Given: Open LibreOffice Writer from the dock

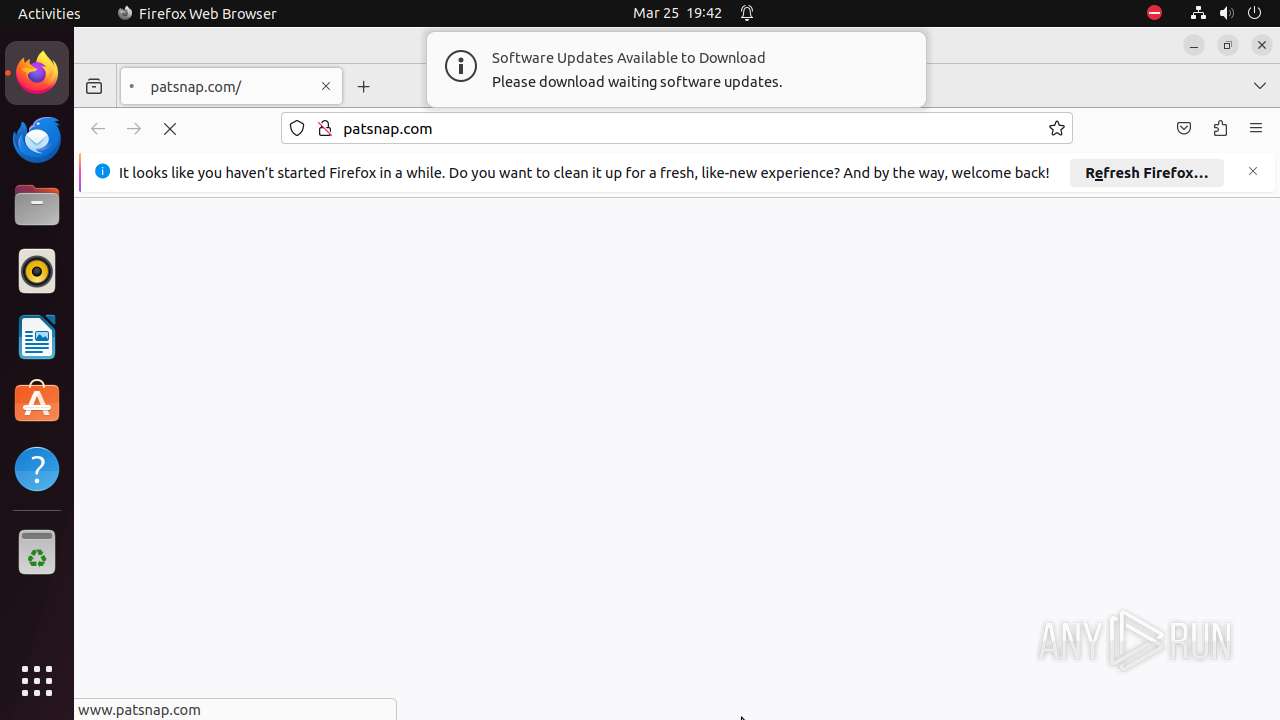Looking at the screenshot, I should coord(37,337).
